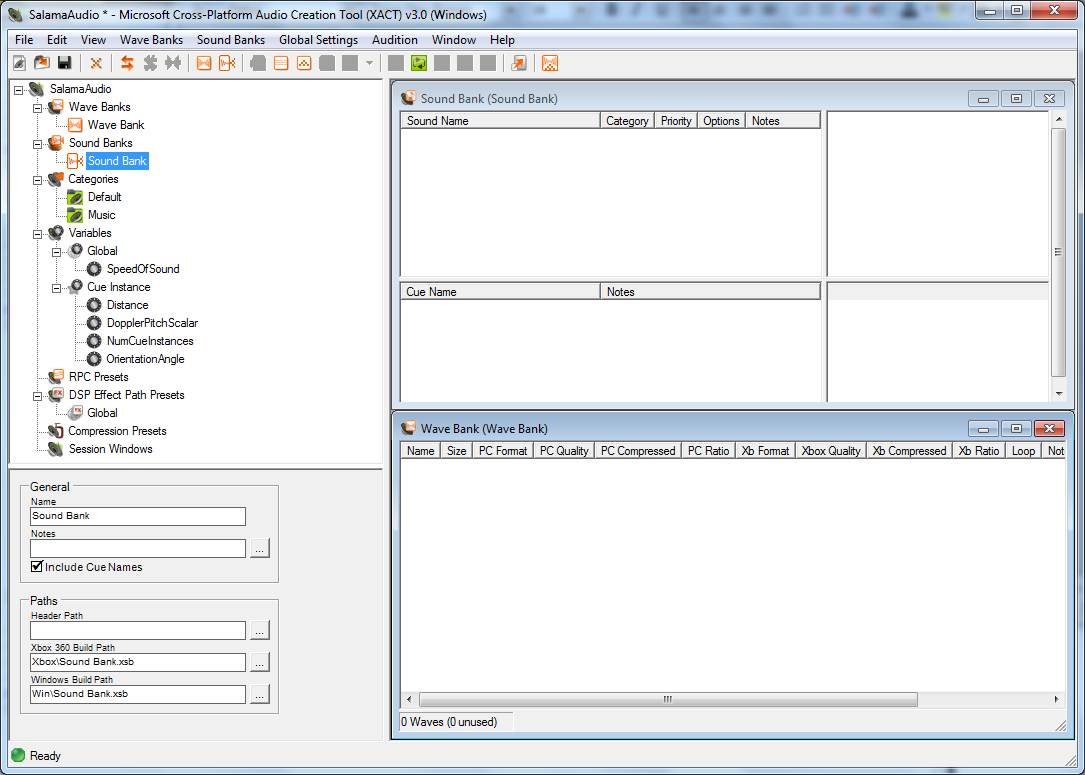Click the Cue Name column header
The image size is (1085, 775).
(500, 291)
